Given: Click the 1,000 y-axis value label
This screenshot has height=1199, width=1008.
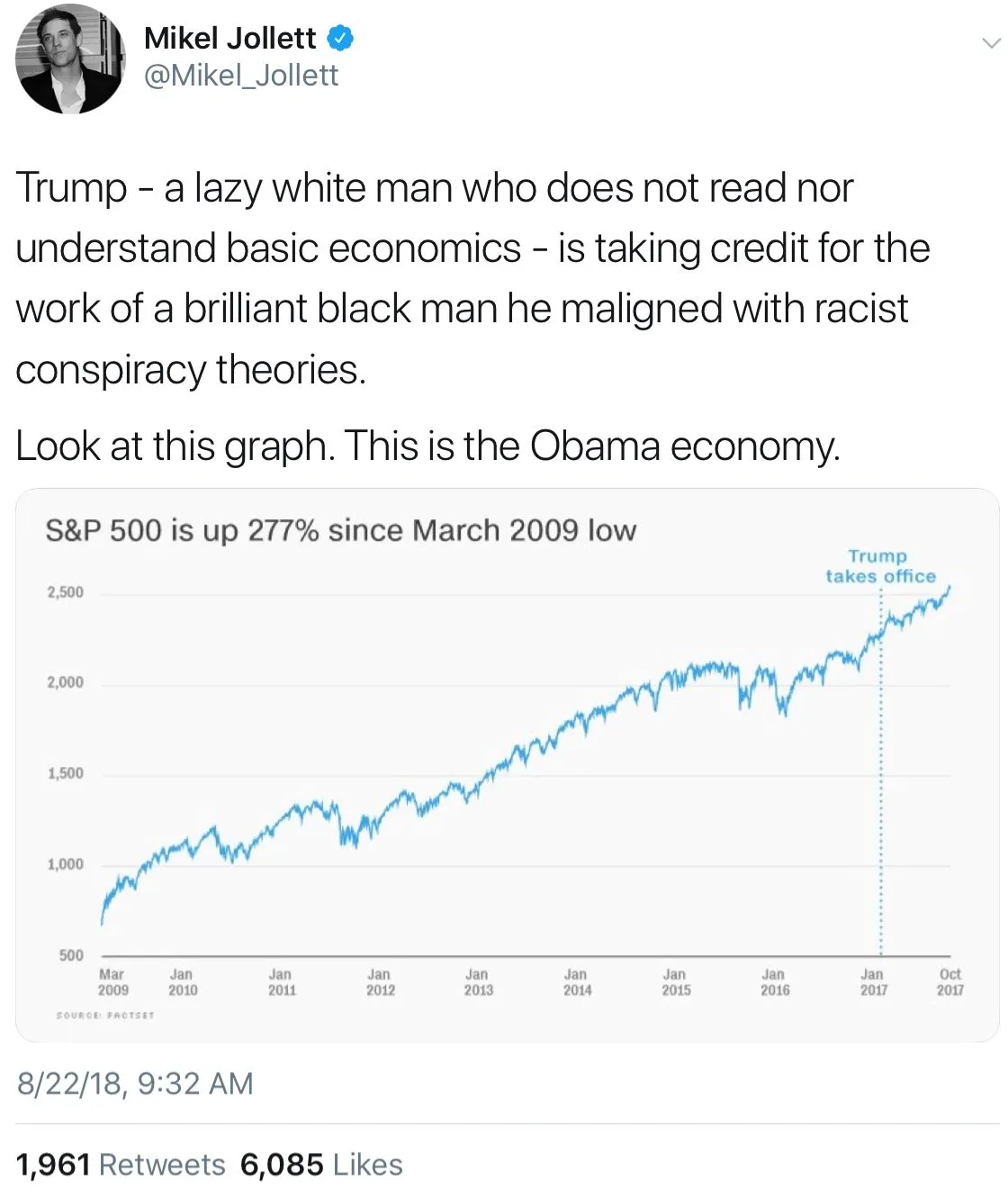Looking at the screenshot, I should tap(65, 865).
